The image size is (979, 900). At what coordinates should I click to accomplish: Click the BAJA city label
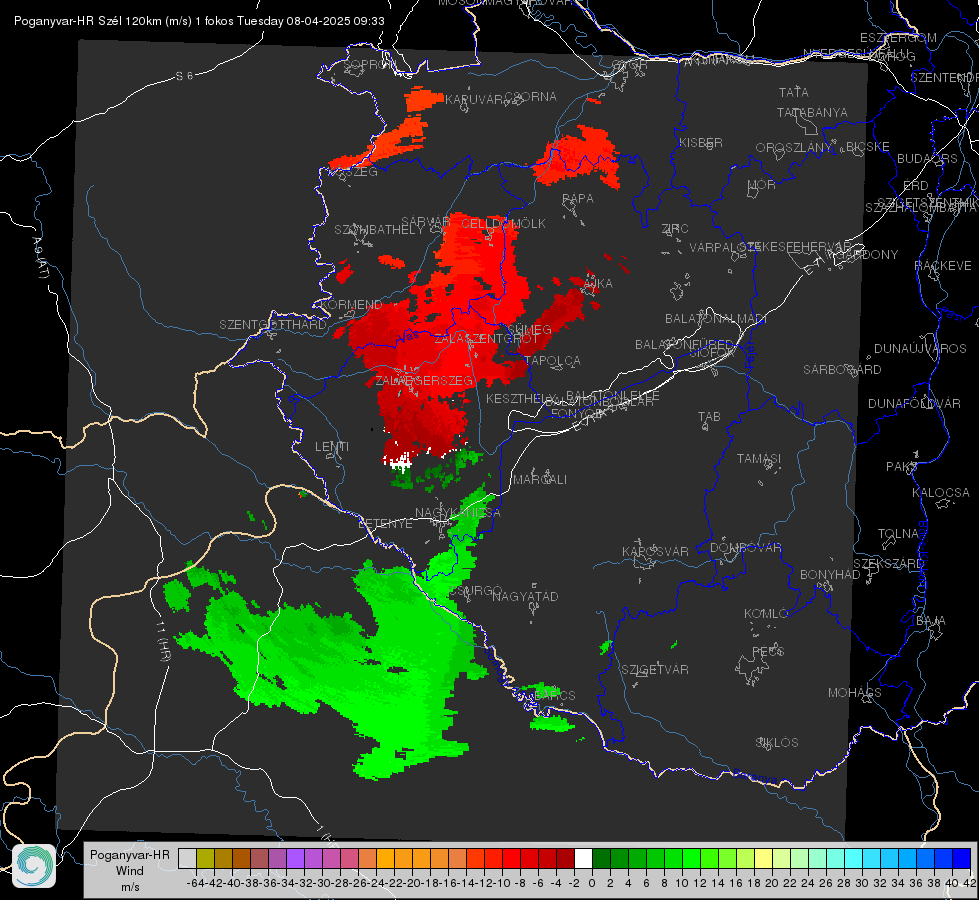(x=931, y=621)
